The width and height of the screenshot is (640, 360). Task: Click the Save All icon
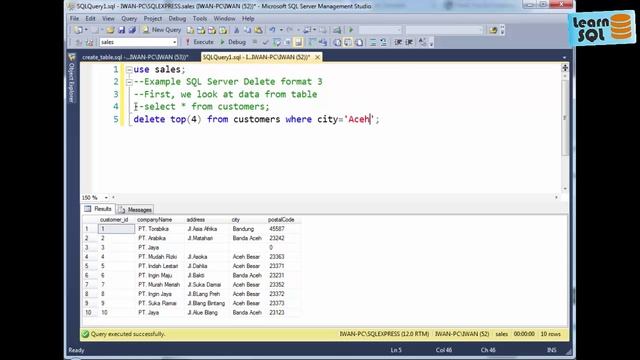point(132,30)
